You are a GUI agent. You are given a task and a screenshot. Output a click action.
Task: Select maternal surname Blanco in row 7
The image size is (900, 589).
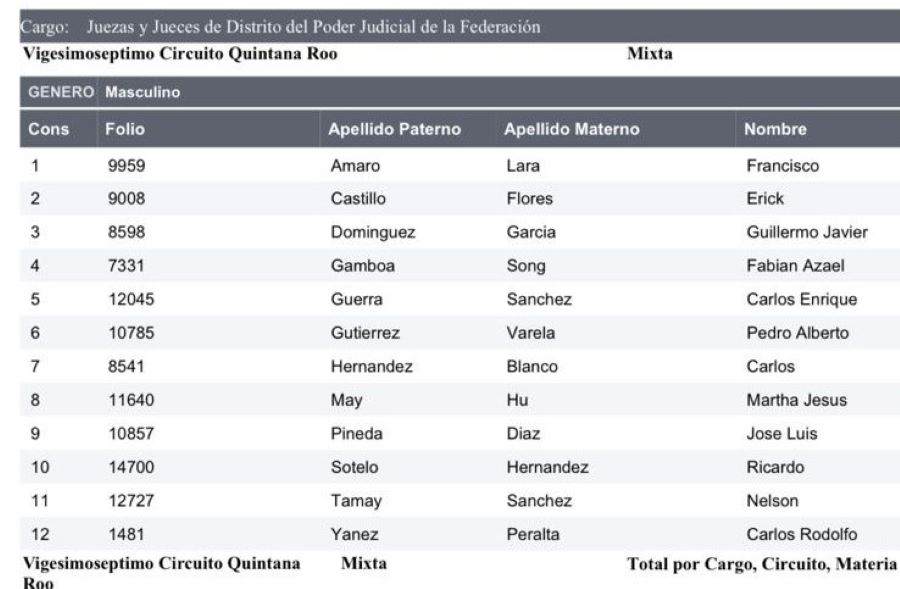tap(532, 367)
